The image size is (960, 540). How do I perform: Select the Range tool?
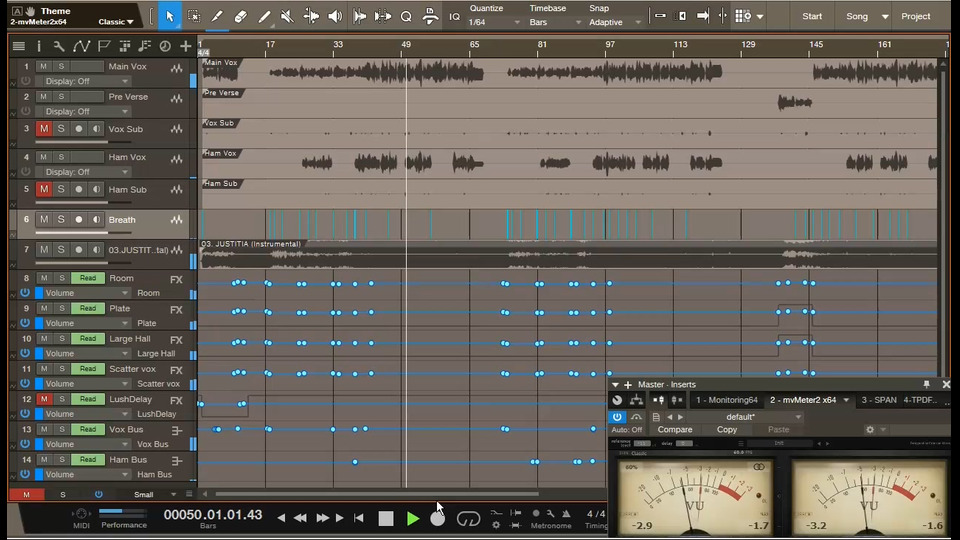(193, 16)
